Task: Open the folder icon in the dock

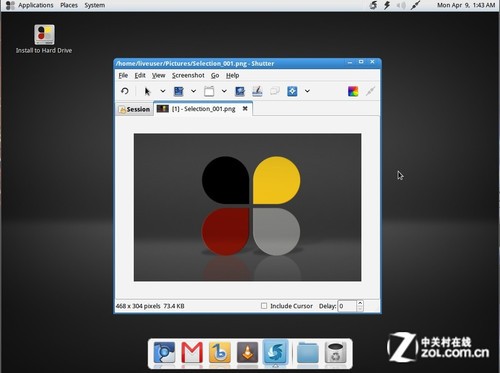Action: tap(307, 353)
